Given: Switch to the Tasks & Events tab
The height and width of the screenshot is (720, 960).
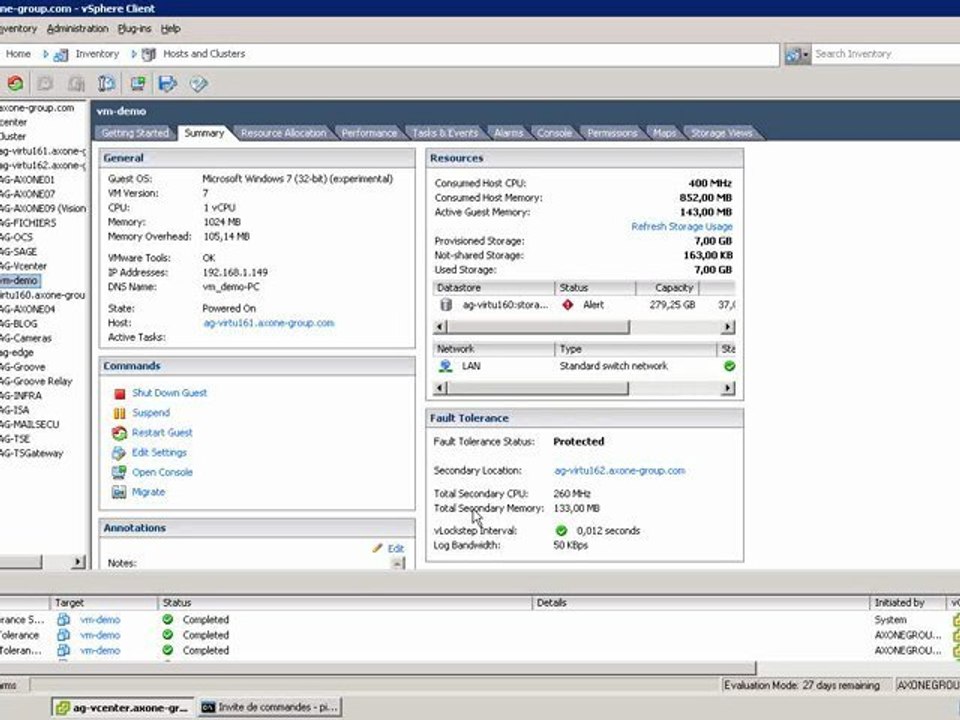Looking at the screenshot, I should tap(445, 133).
